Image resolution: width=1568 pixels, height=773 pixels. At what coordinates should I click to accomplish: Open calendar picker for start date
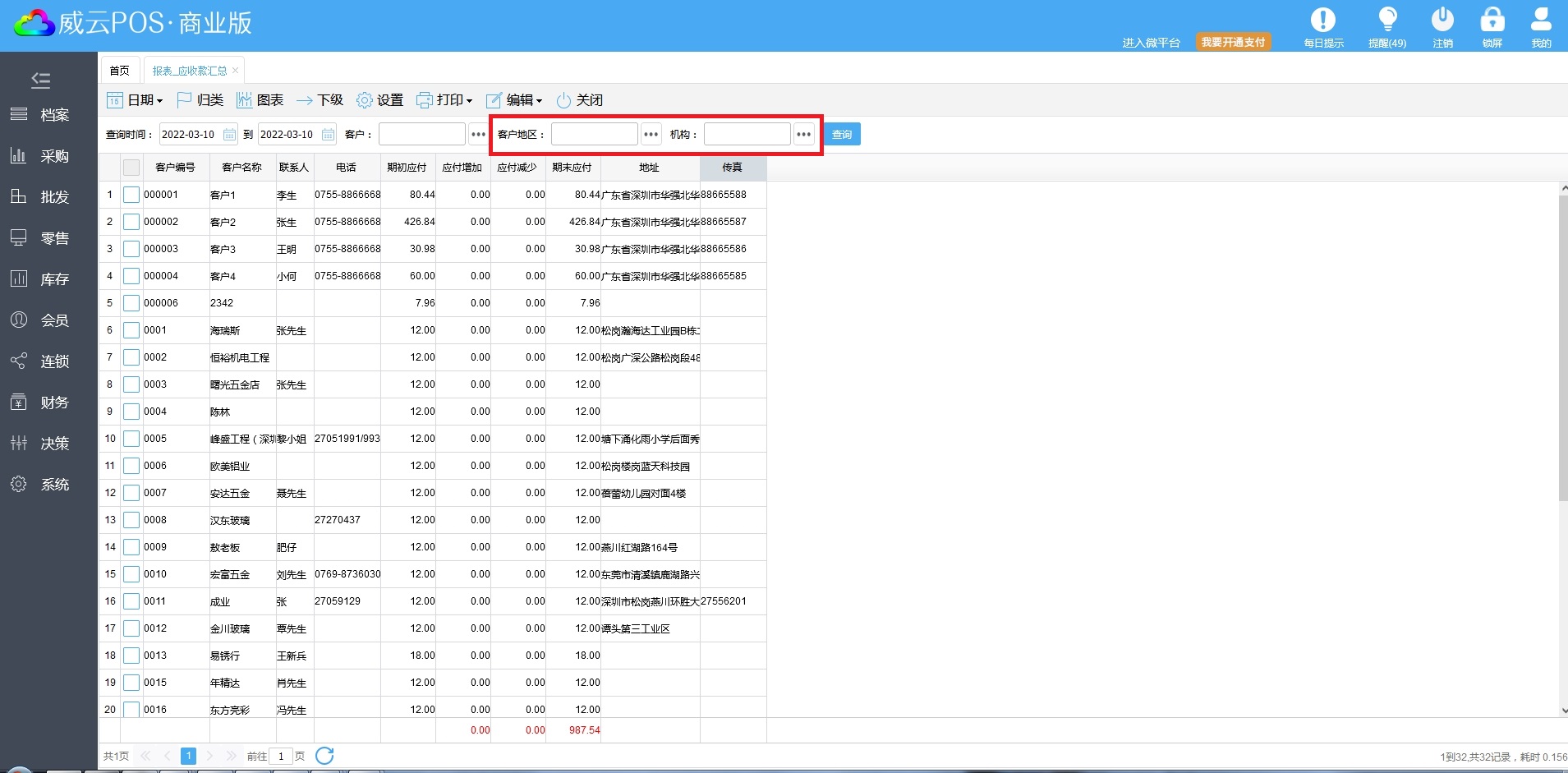[229, 135]
